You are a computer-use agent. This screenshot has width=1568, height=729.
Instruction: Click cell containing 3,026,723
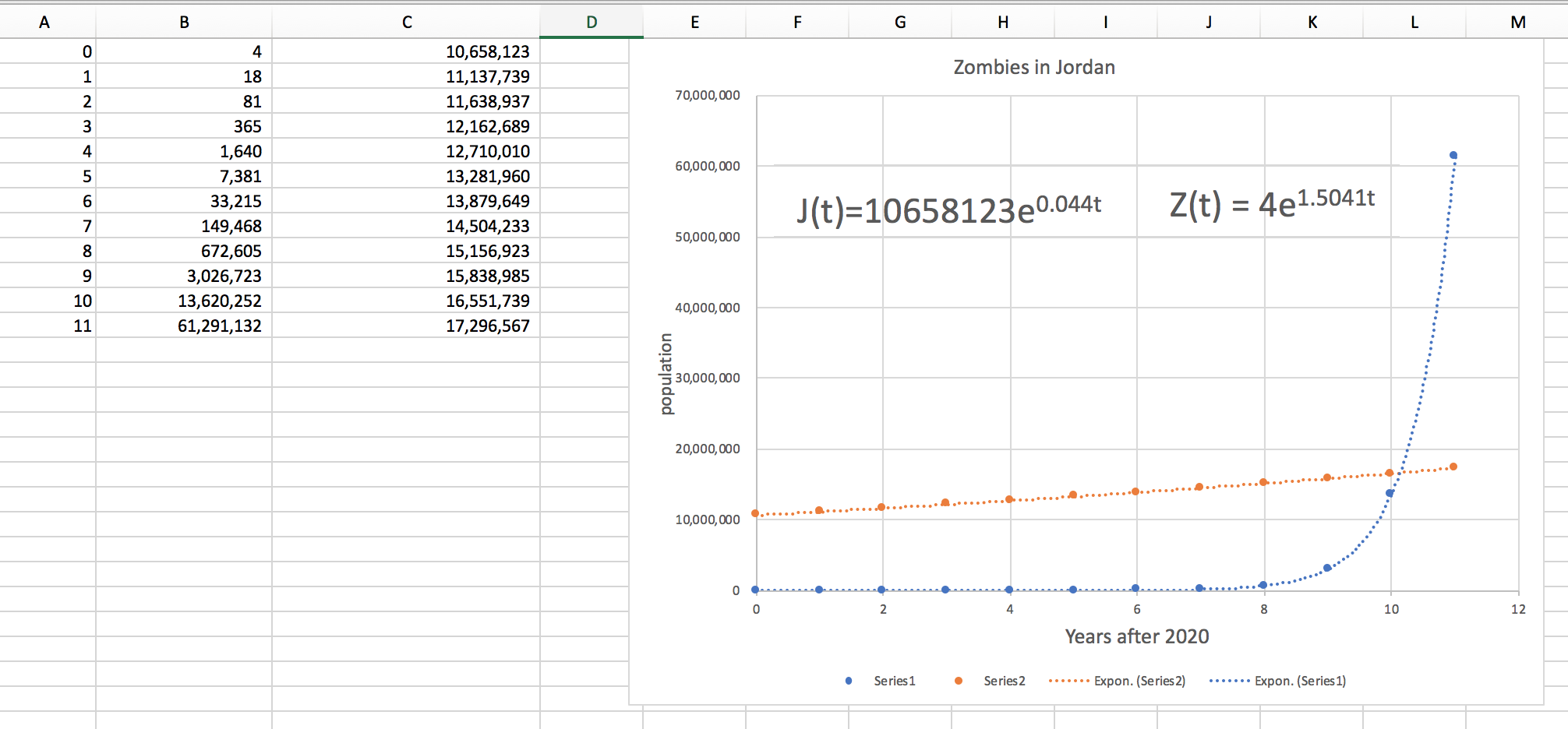(184, 276)
